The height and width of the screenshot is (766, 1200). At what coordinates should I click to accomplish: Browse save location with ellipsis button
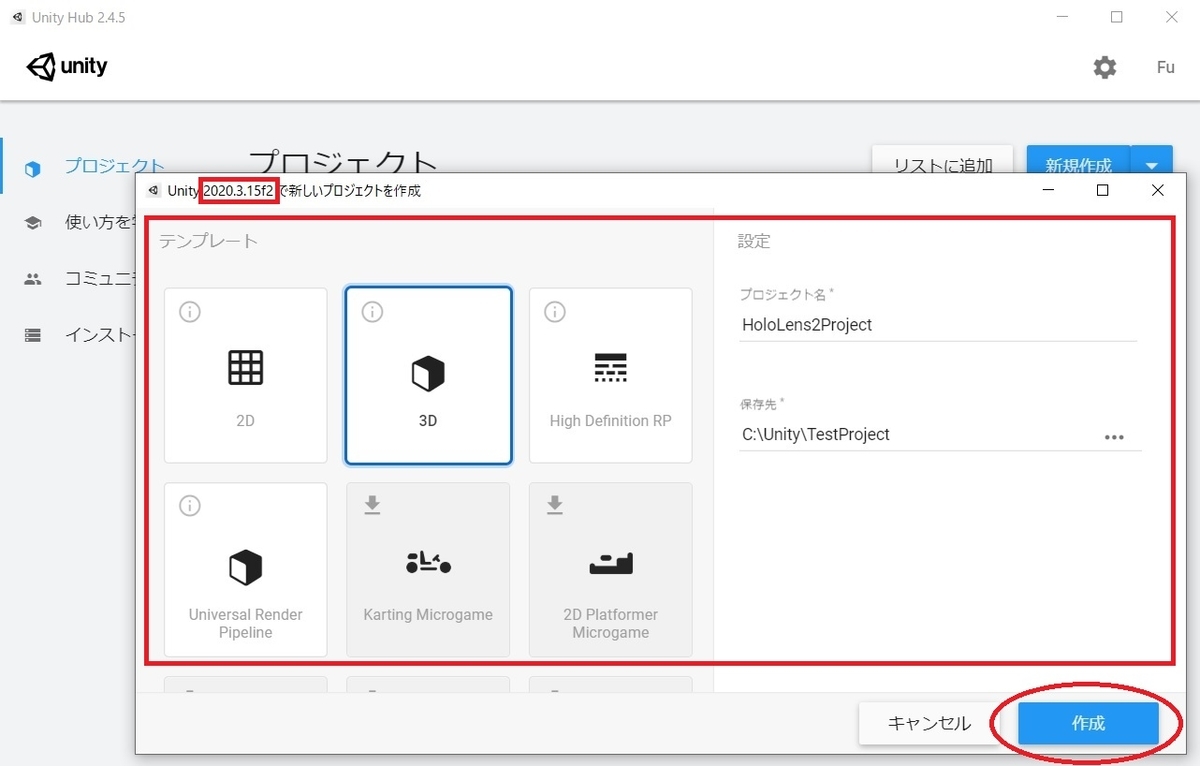1114,437
